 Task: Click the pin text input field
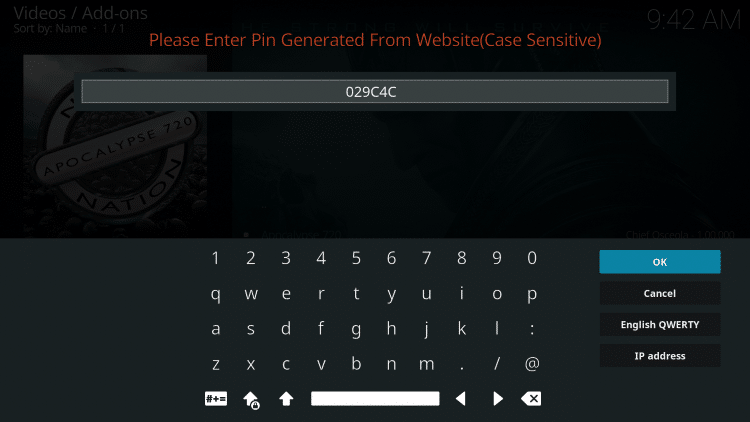pos(375,91)
